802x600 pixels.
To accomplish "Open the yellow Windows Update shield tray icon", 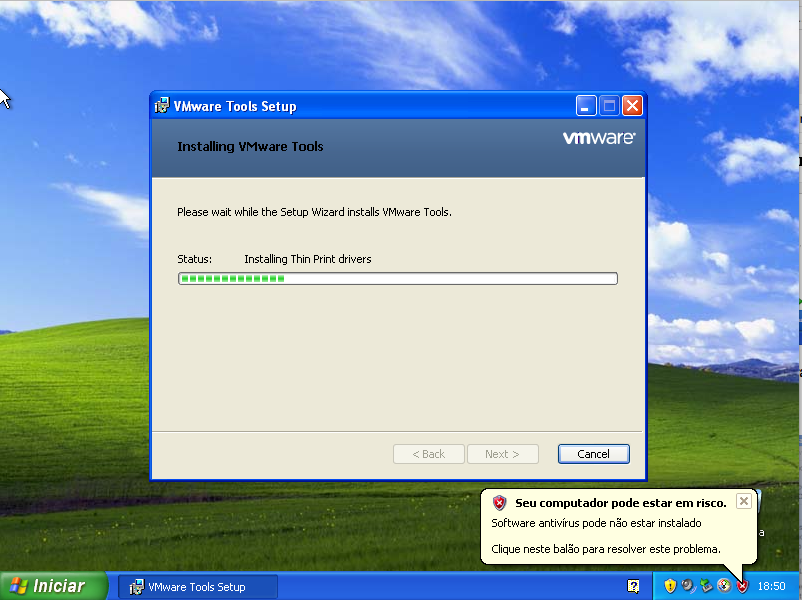I will coord(670,586).
